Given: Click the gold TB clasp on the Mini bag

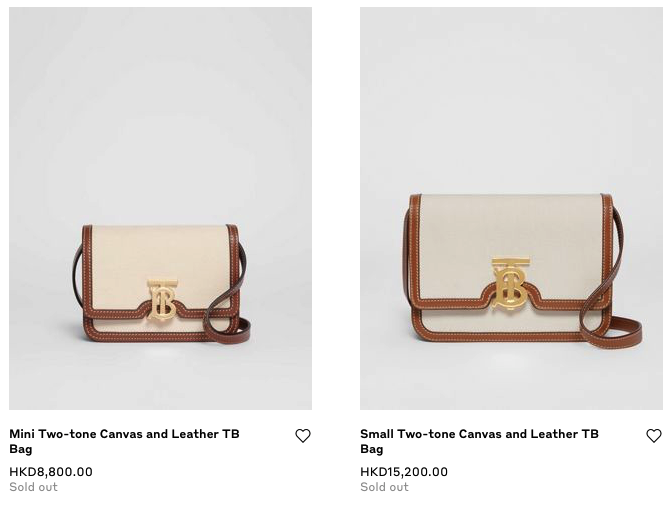Looking at the screenshot, I should pos(162,299).
